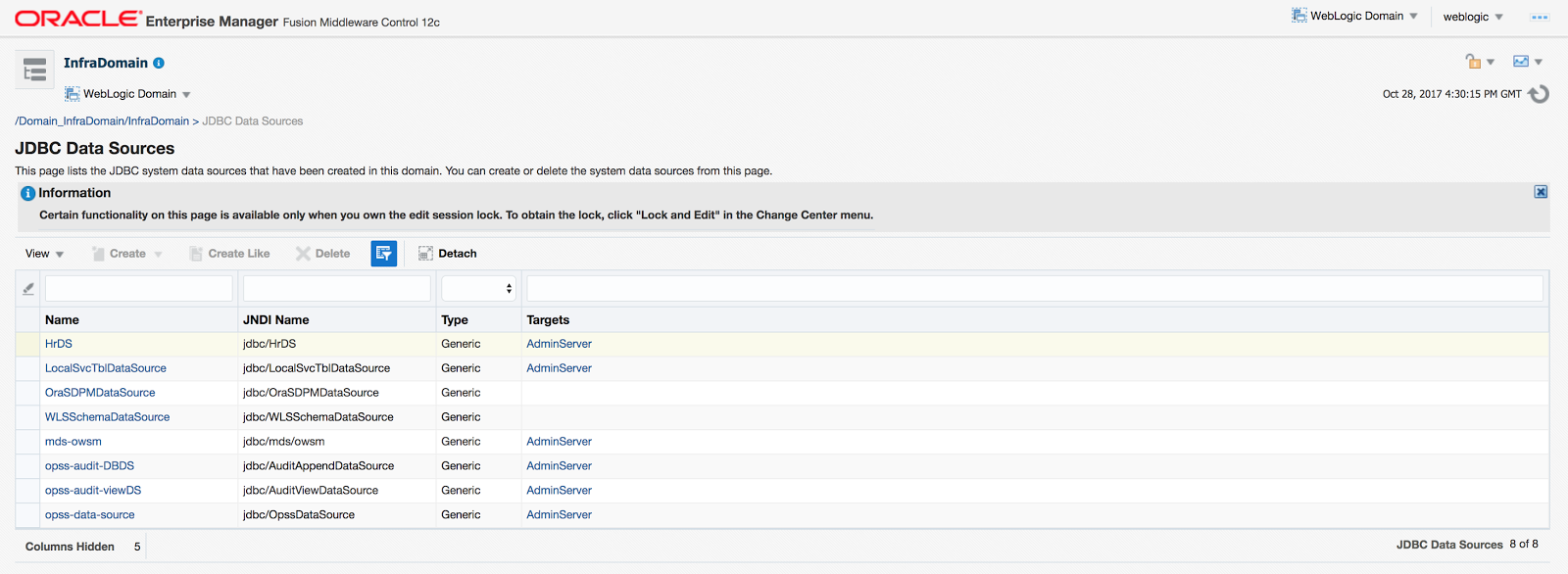Viewport: 1568px width, 574px height.
Task: Open the target navigation tree icon
Action: pyautogui.click(x=34, y=70)
